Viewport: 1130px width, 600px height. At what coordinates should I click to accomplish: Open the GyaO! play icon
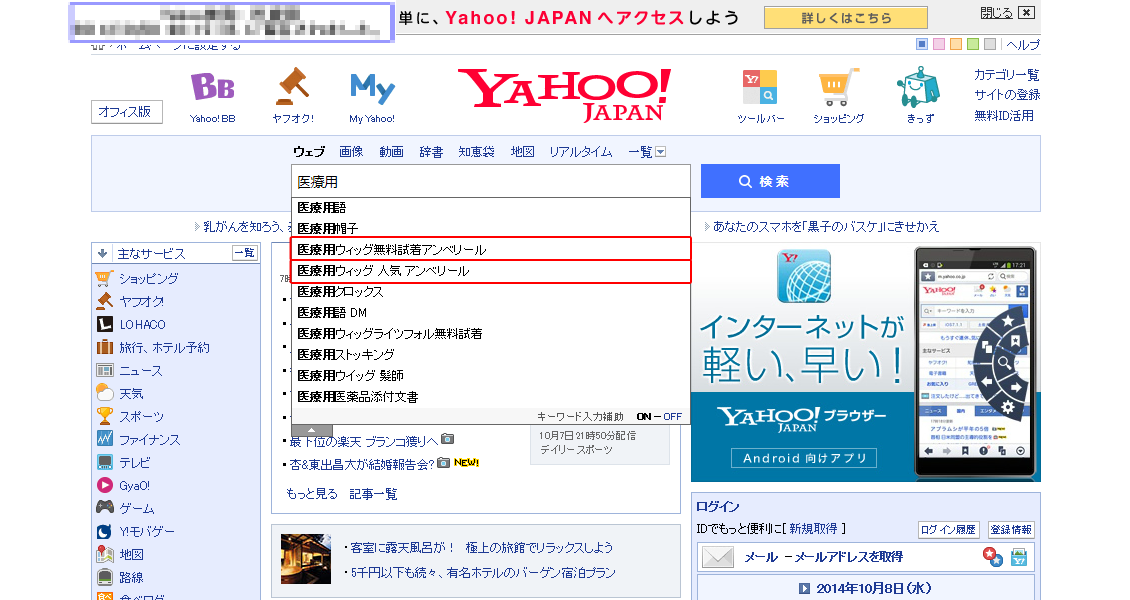(104, 485)
